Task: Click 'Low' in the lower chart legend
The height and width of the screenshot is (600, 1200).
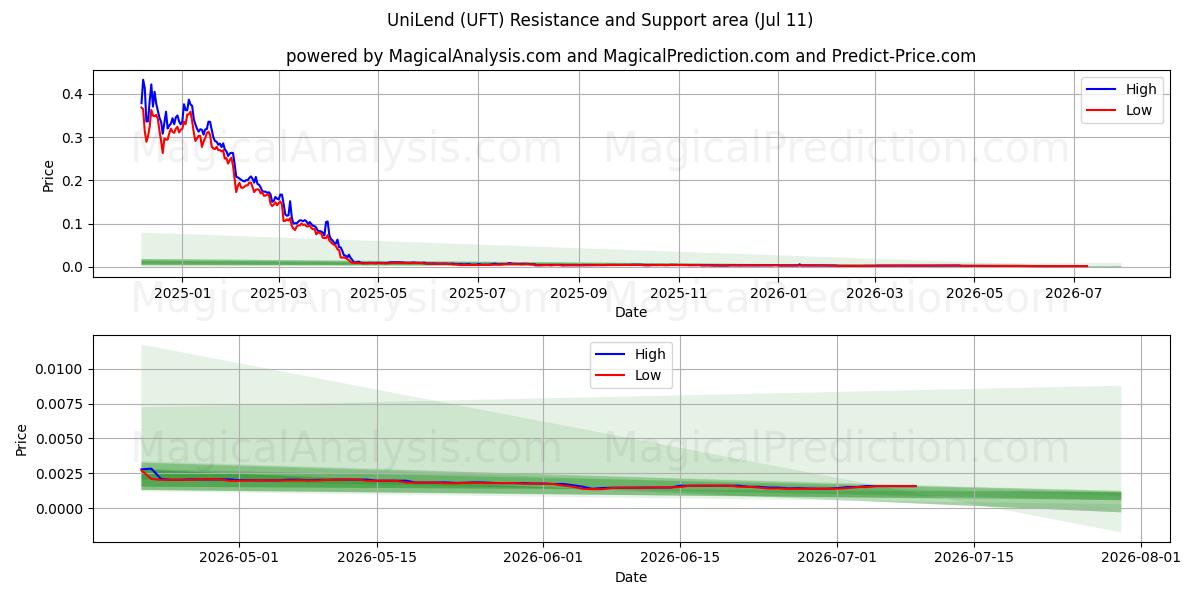Action: (x=648, y=376)
